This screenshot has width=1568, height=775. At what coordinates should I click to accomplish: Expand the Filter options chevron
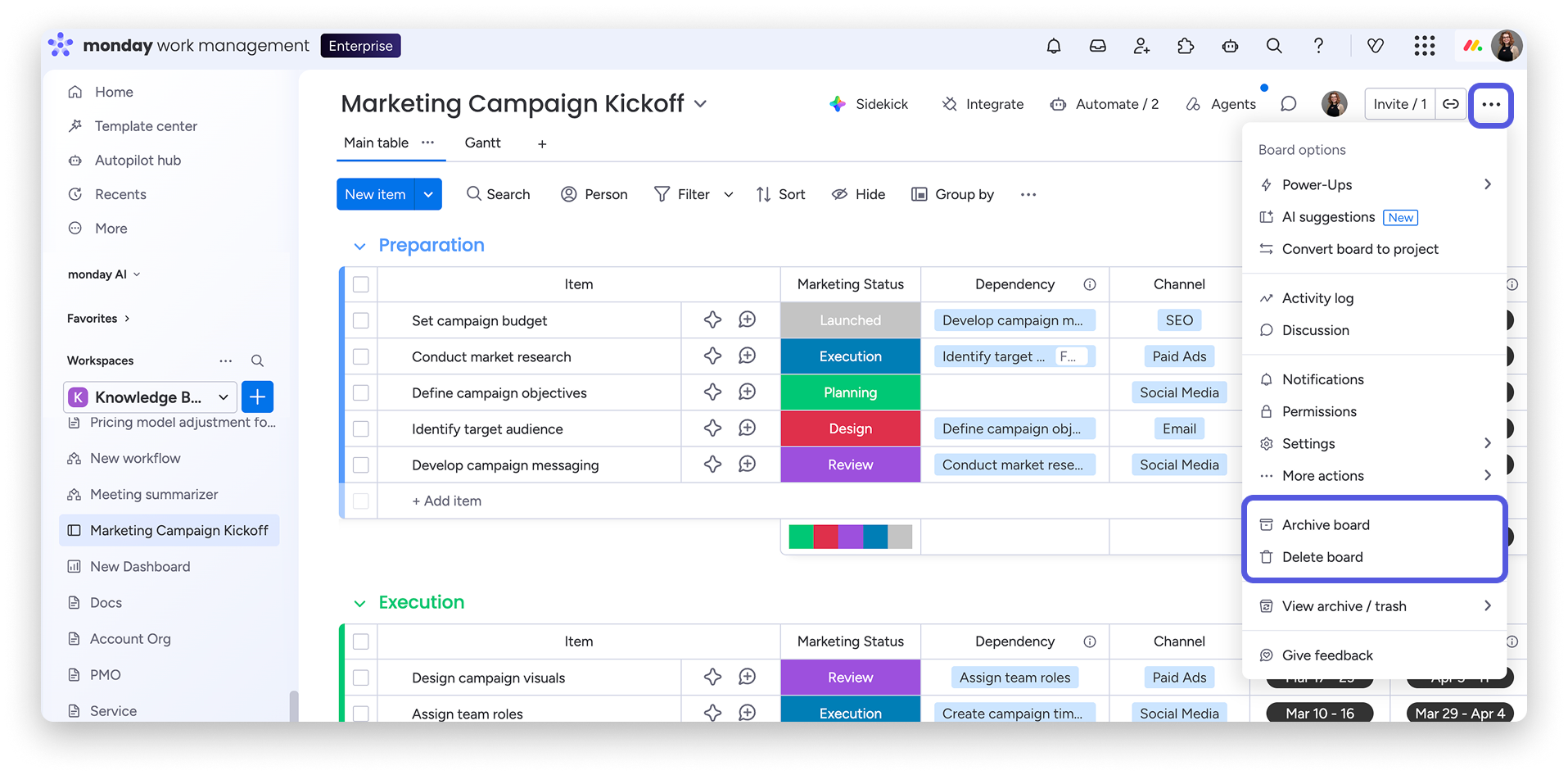point(729,195)
